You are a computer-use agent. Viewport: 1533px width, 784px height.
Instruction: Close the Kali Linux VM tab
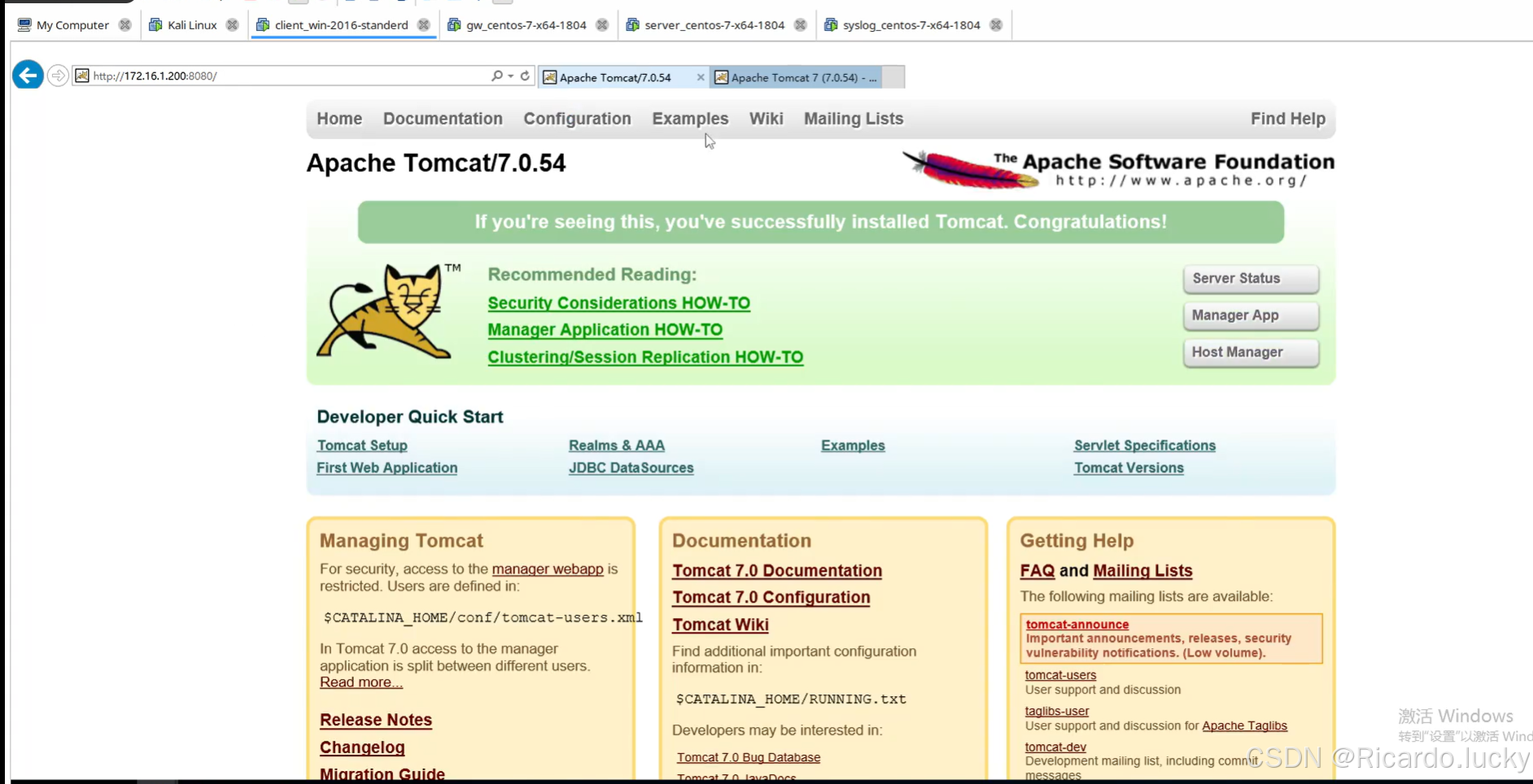[x=233, y=25]
